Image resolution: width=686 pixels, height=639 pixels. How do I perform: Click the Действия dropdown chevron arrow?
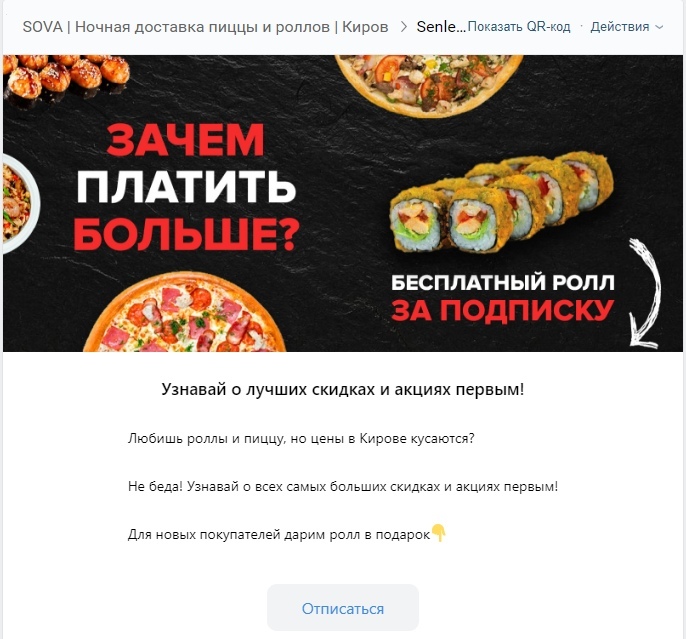pyautogui.click(x=659, y=27)
